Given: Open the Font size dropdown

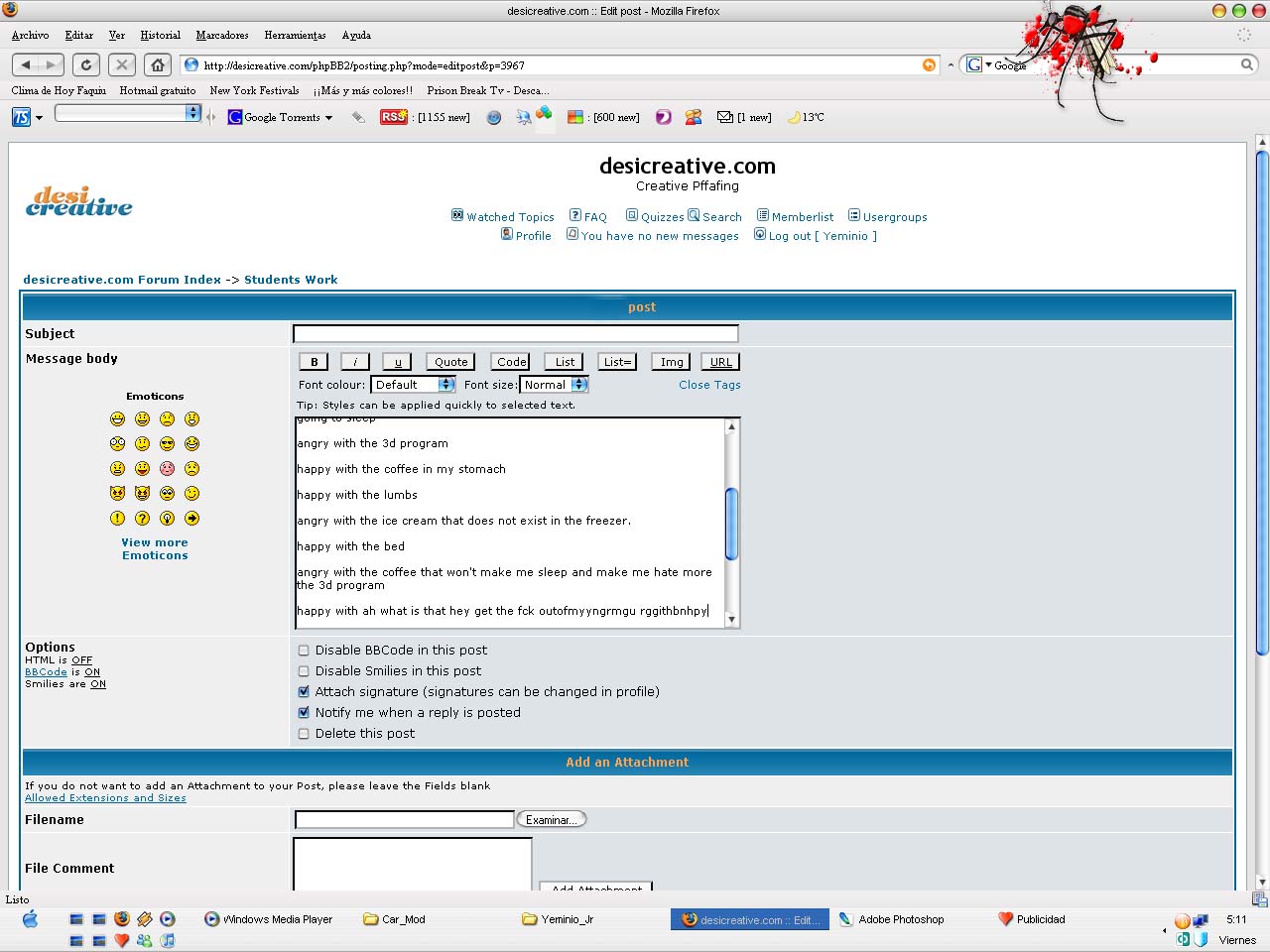Looking at the screenshot, I should coord(555,385).
